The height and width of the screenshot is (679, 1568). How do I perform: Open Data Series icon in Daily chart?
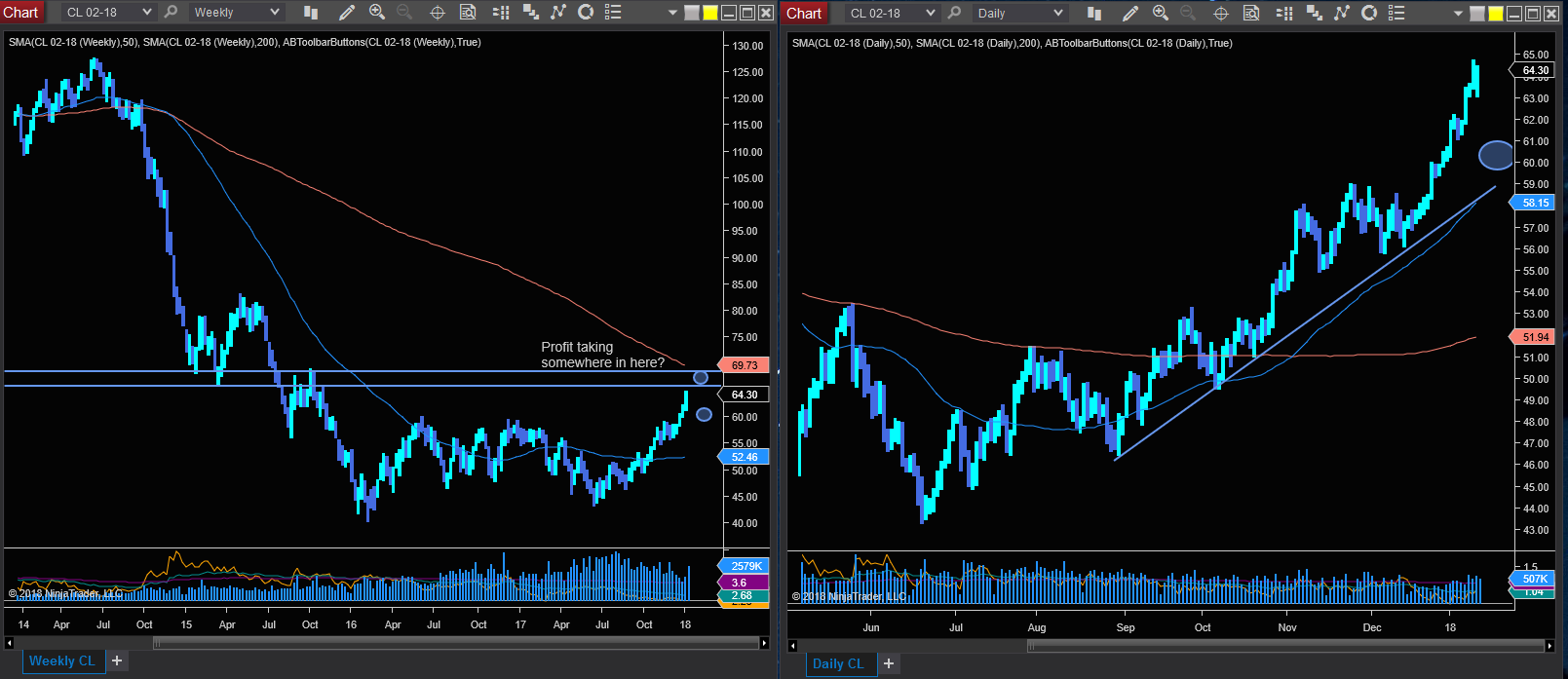1315,13
